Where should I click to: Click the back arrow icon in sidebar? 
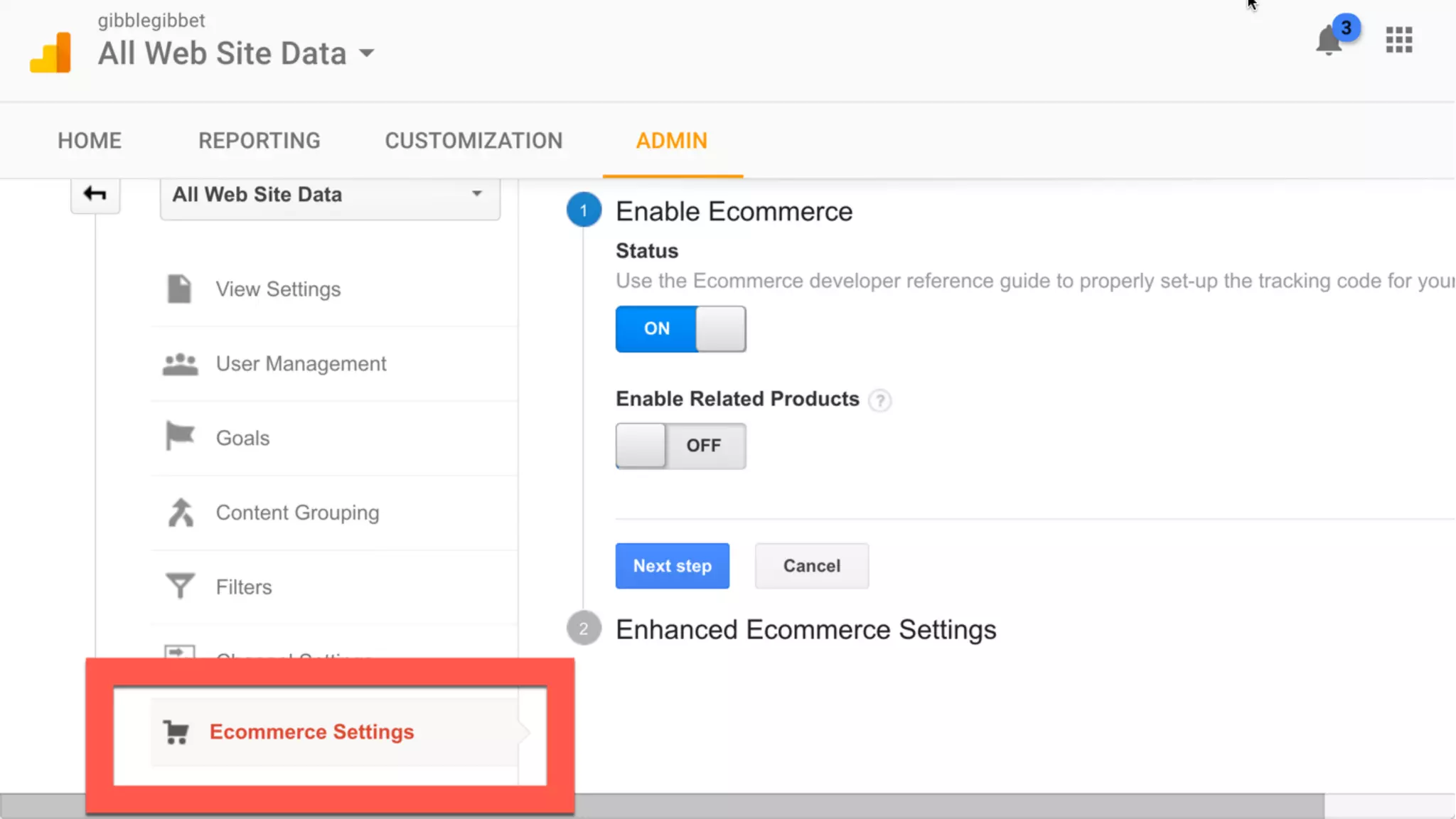[x=95, y=194]
